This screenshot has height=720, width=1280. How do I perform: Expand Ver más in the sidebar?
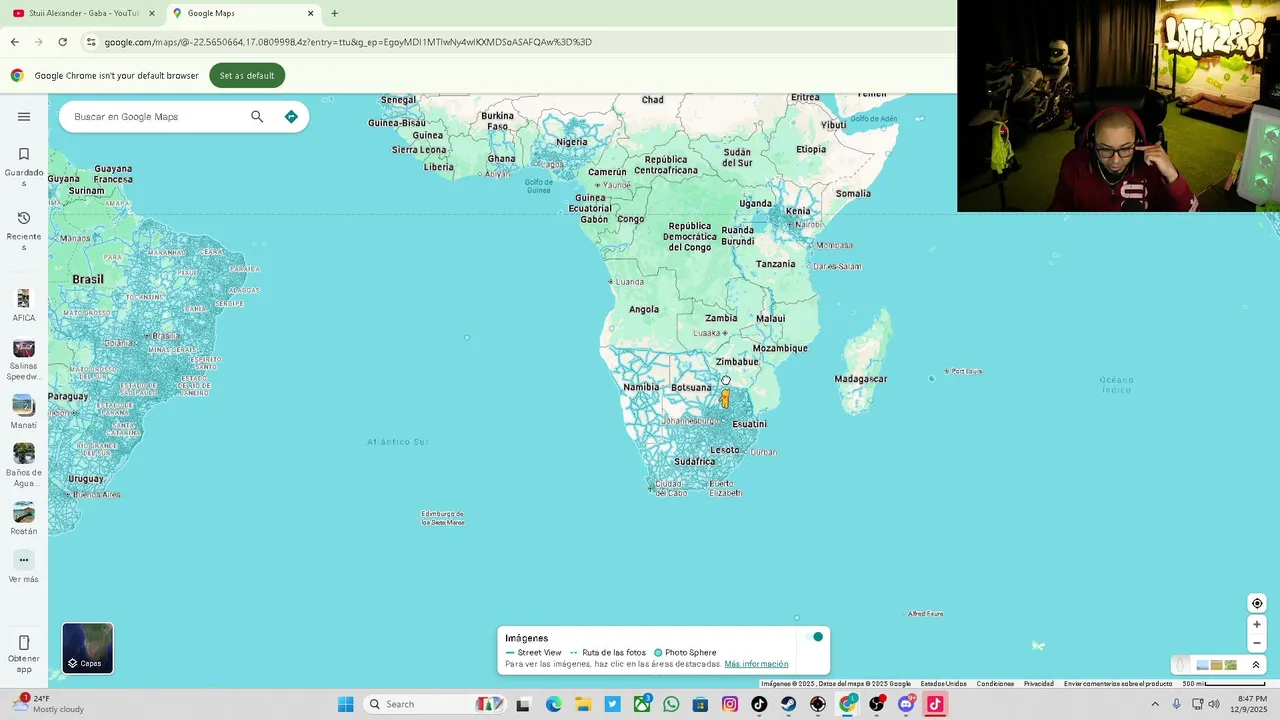point(24,567)
